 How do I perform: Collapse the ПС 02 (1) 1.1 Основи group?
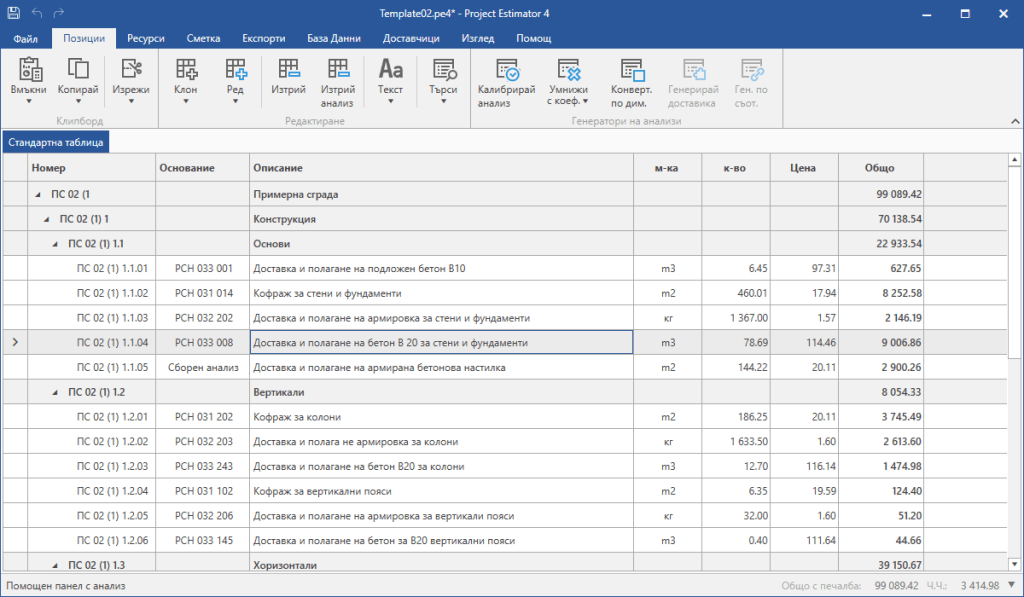(55, 243)
